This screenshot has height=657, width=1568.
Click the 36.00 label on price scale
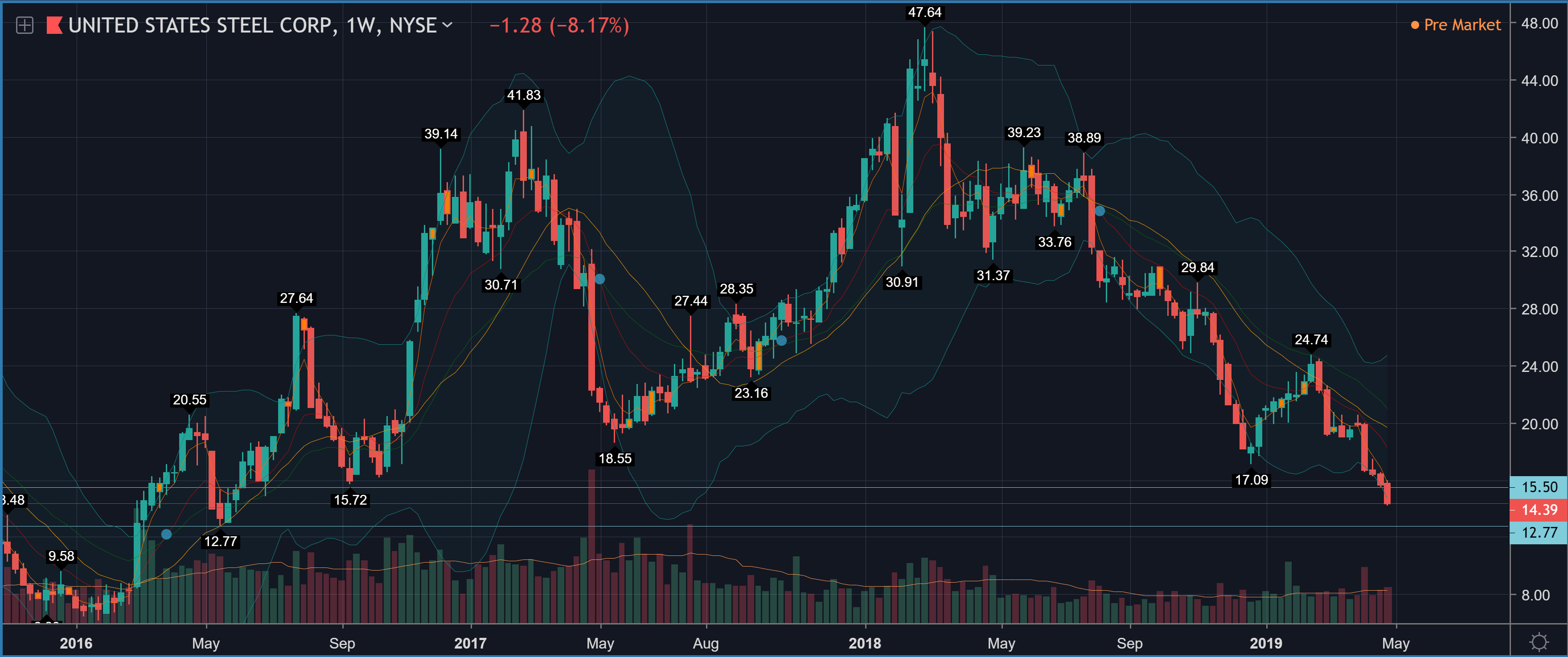pyautogui.click(x=1539, y=195)
